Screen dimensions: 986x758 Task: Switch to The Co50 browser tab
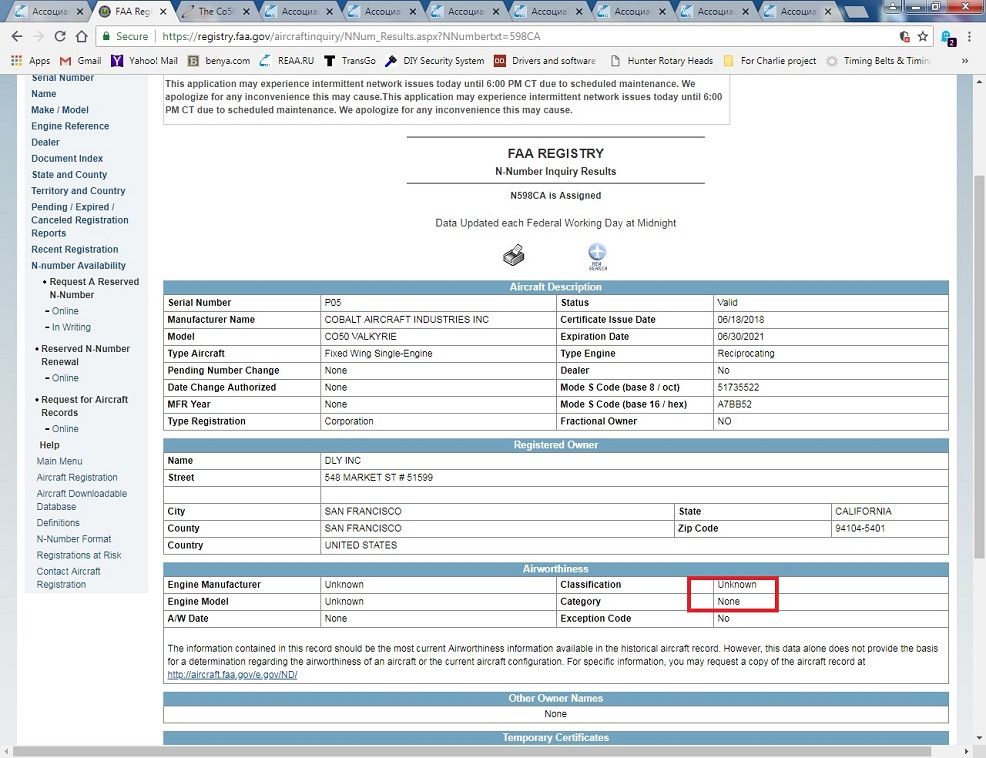214,12
